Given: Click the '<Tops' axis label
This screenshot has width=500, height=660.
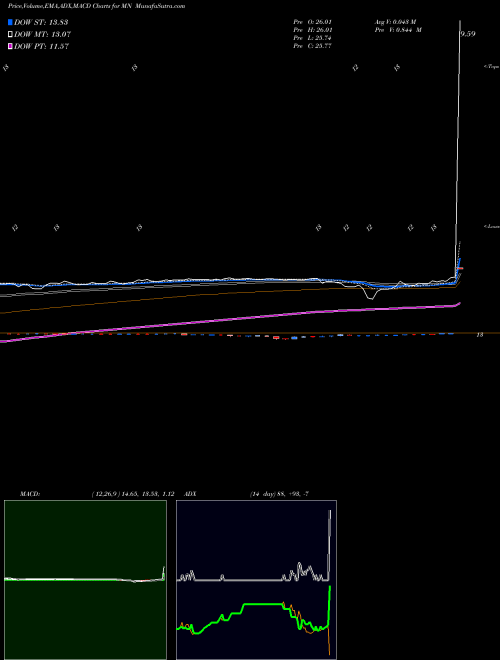Looking at the screenshot, I should click(491, 67).
